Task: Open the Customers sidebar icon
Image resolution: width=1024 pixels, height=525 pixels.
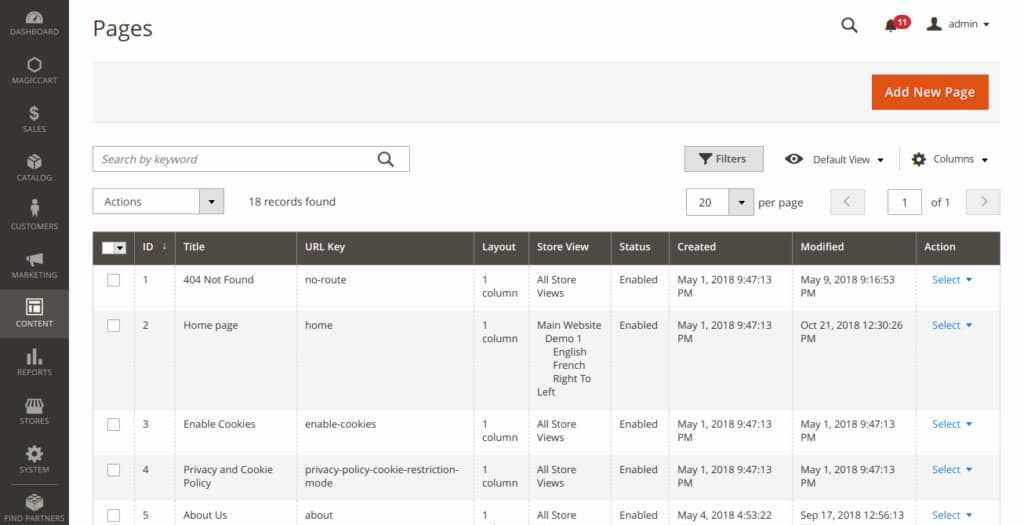Action: [x=34, y=214]
